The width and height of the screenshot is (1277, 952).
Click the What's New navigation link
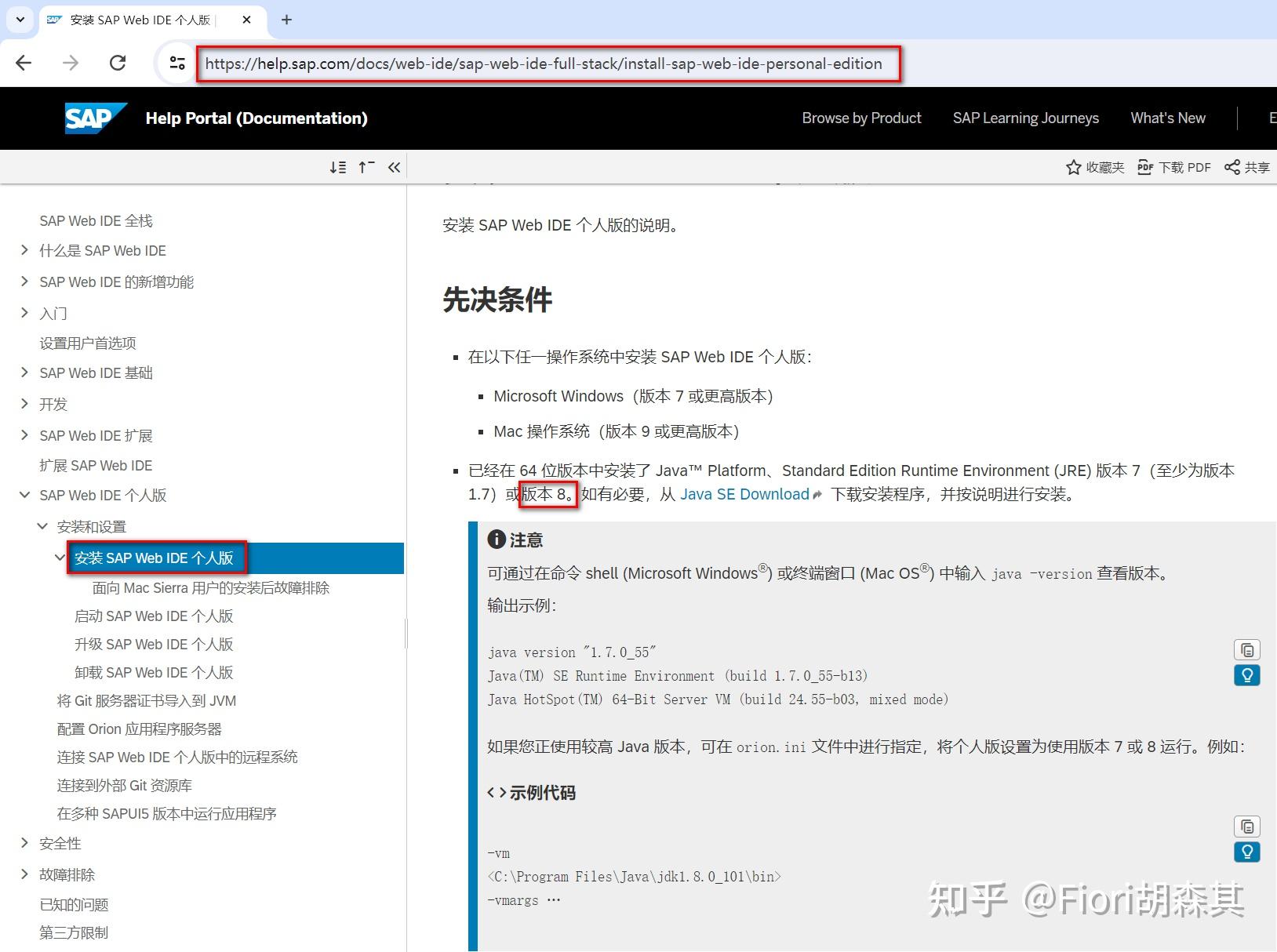click(1167, 118)
